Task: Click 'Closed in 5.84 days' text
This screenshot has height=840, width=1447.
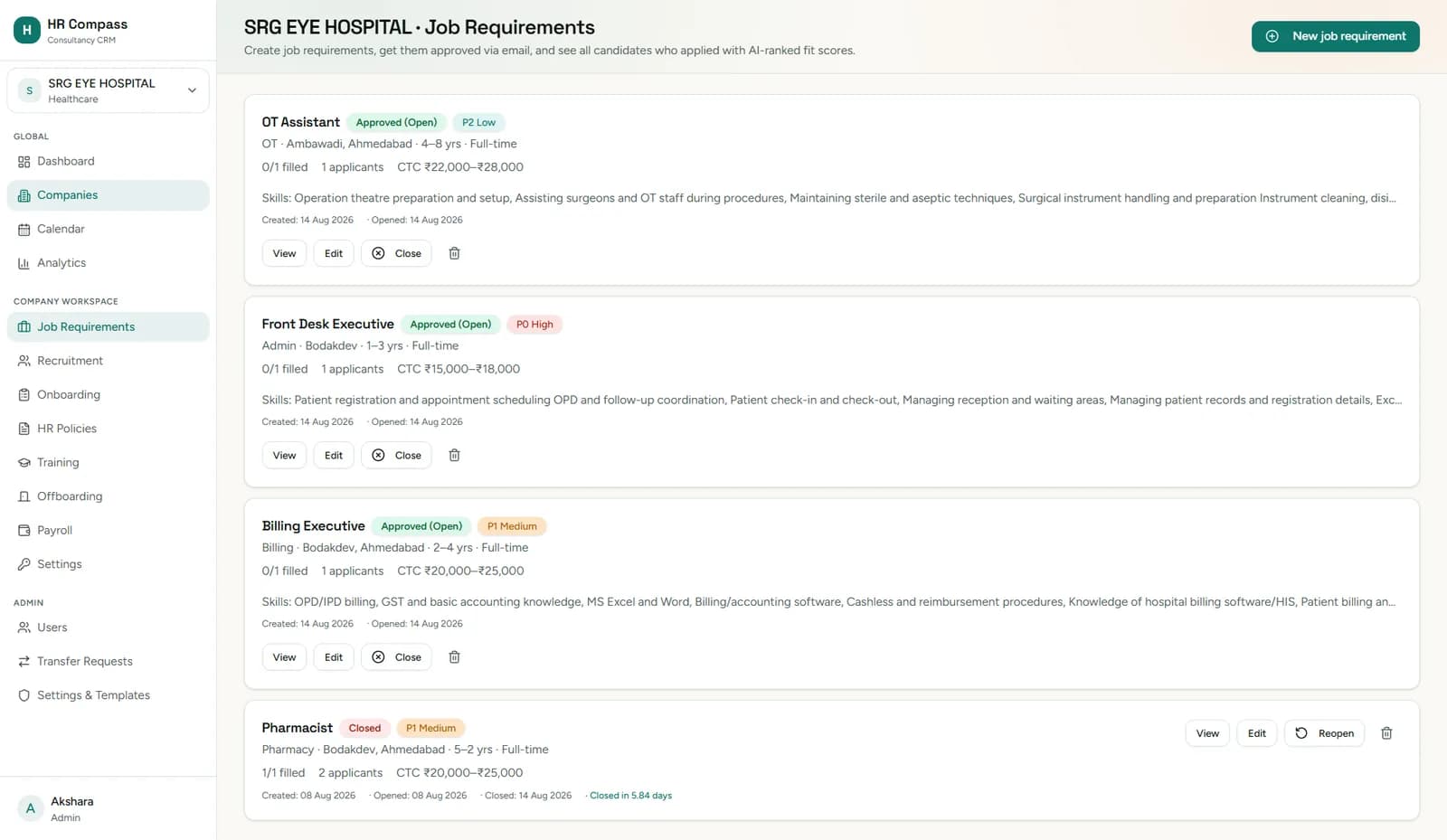Action: coord(630,796)
